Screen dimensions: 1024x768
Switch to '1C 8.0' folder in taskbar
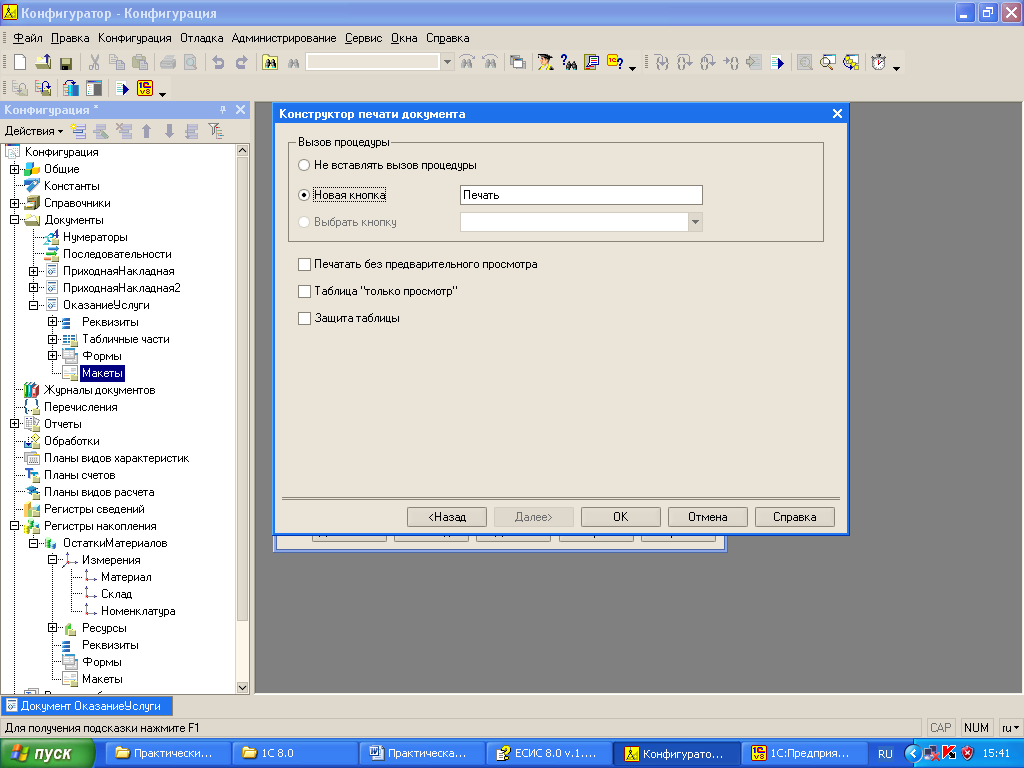point(295,754)
